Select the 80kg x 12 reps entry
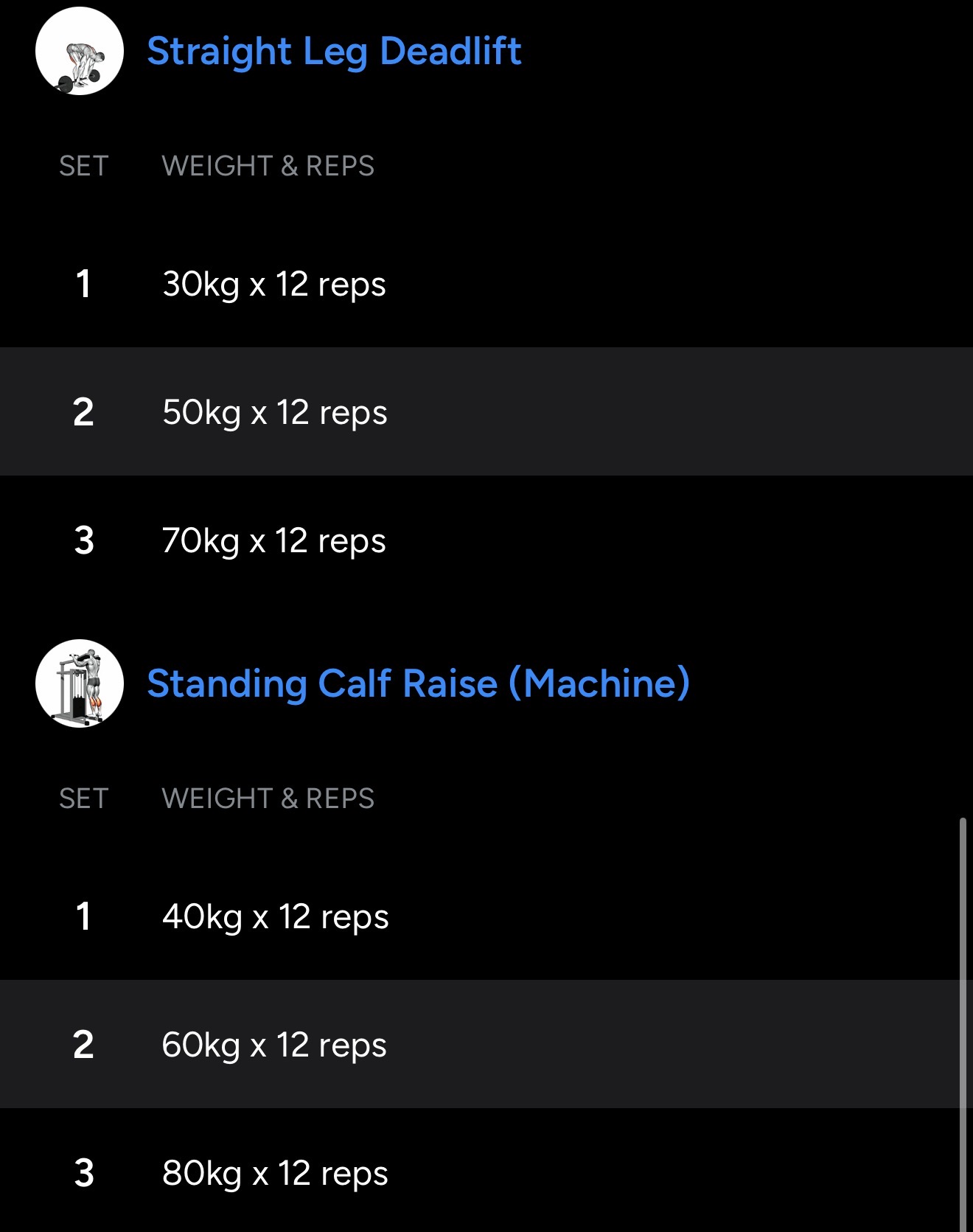 pos(275,1173)
